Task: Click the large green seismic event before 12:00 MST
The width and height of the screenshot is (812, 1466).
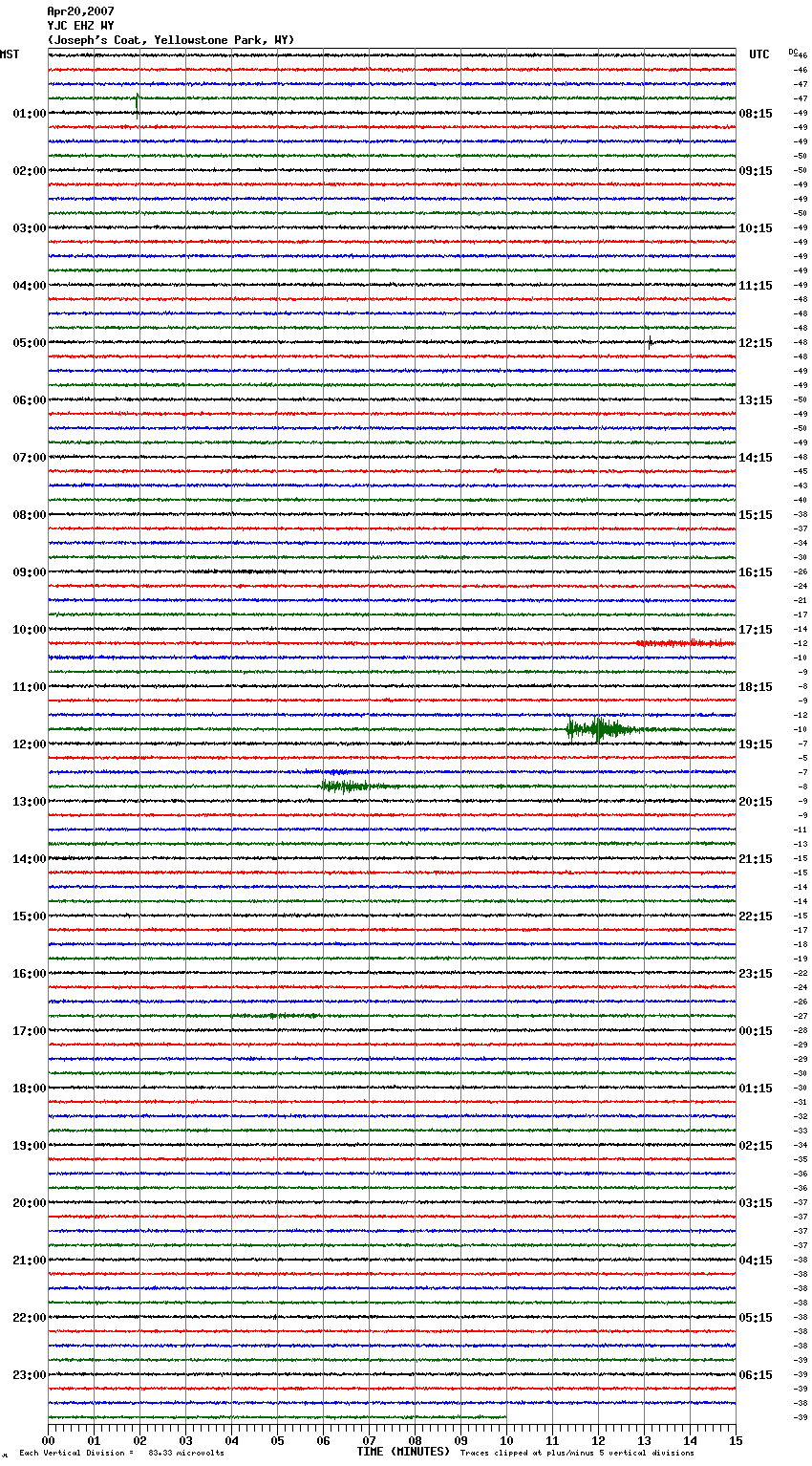Action: (x=602, y=729)
